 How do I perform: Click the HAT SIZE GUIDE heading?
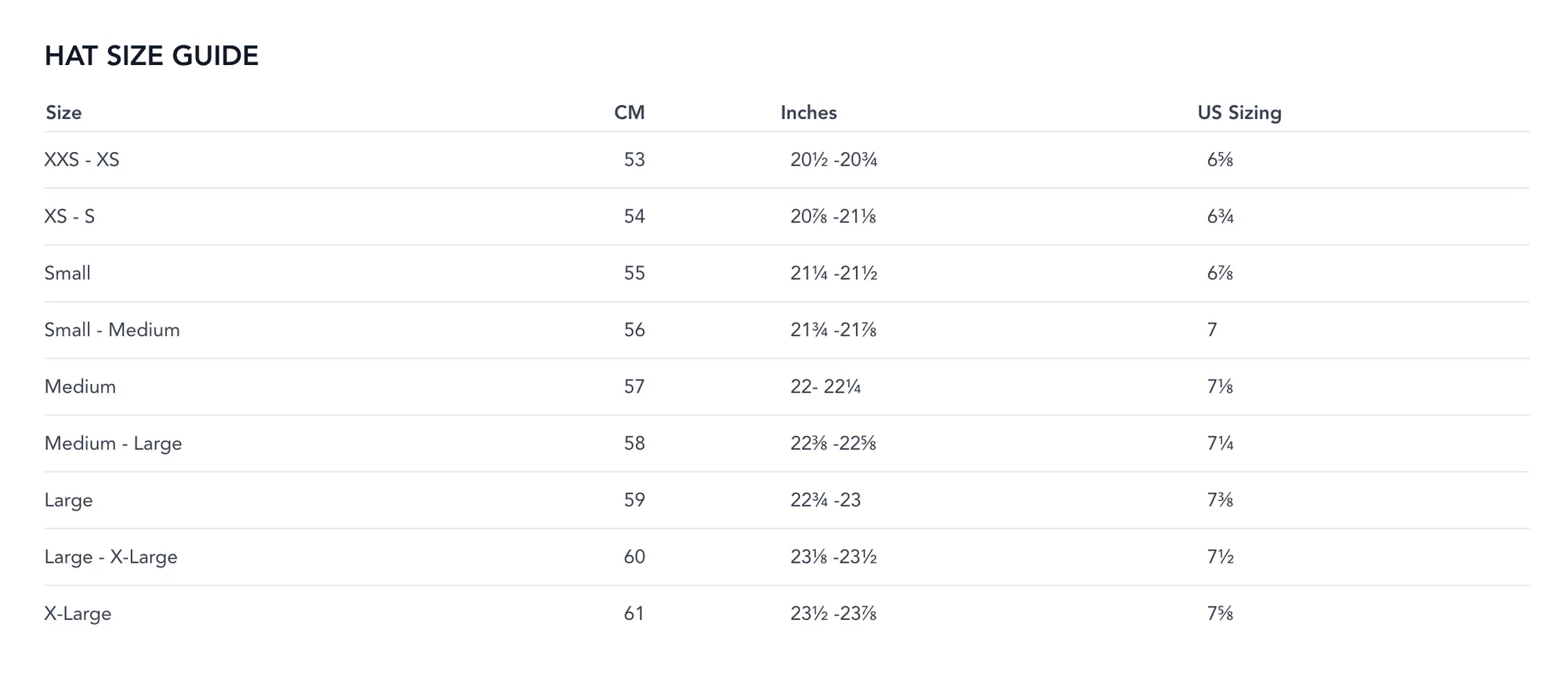[x=151, y=56]
